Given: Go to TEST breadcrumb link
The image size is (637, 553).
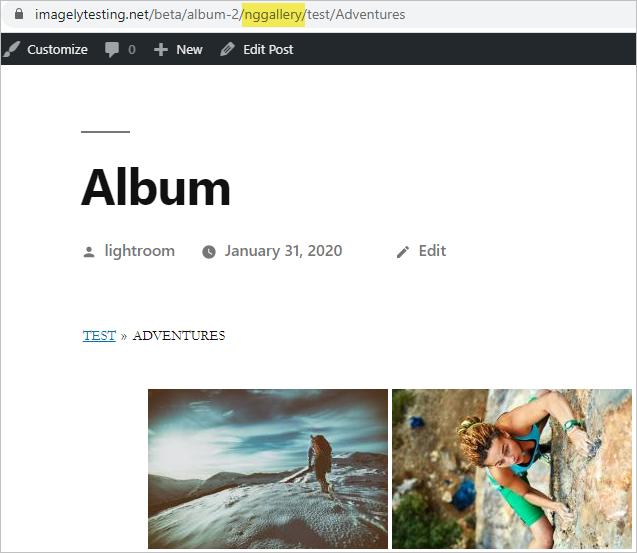Looking at the screenshot, I should 99,336.
